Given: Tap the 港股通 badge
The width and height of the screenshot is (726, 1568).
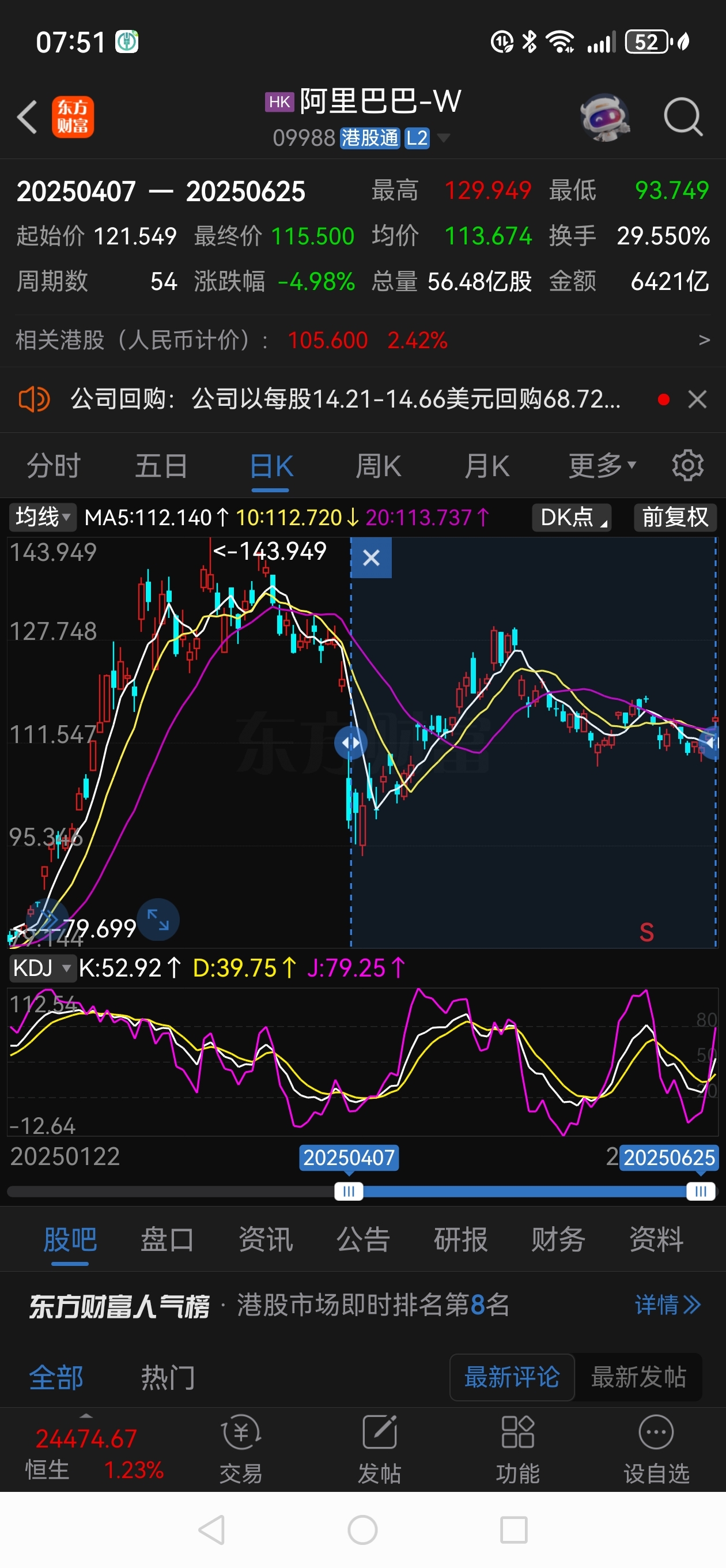Looking at the screenshot, I should [x=369, y=138].
